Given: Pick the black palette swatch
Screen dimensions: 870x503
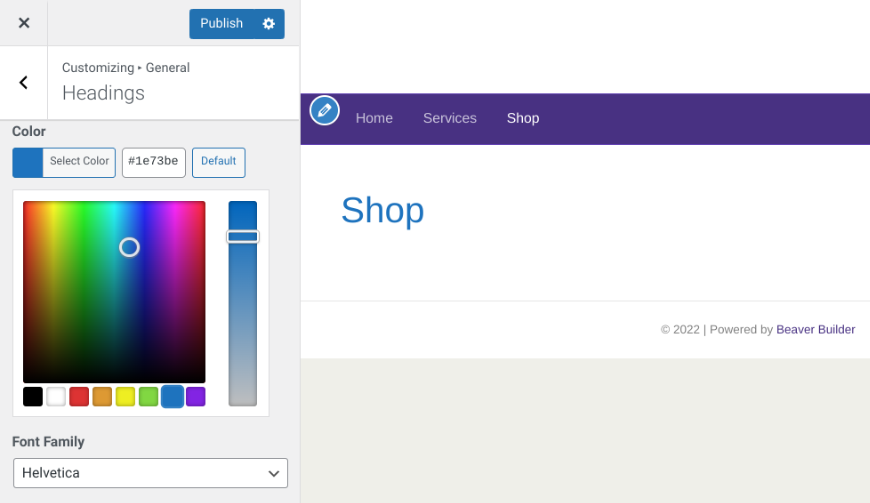Looking at the screenshot, I should (x=33, y=397).
